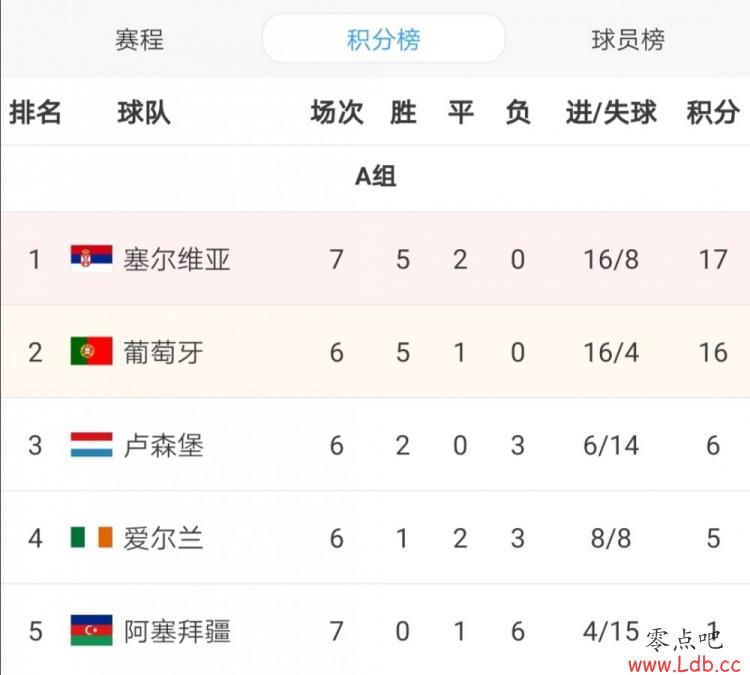Click the Portugal flag icon
The width and height of the screenshot is (750, 675).
[91, 351]
